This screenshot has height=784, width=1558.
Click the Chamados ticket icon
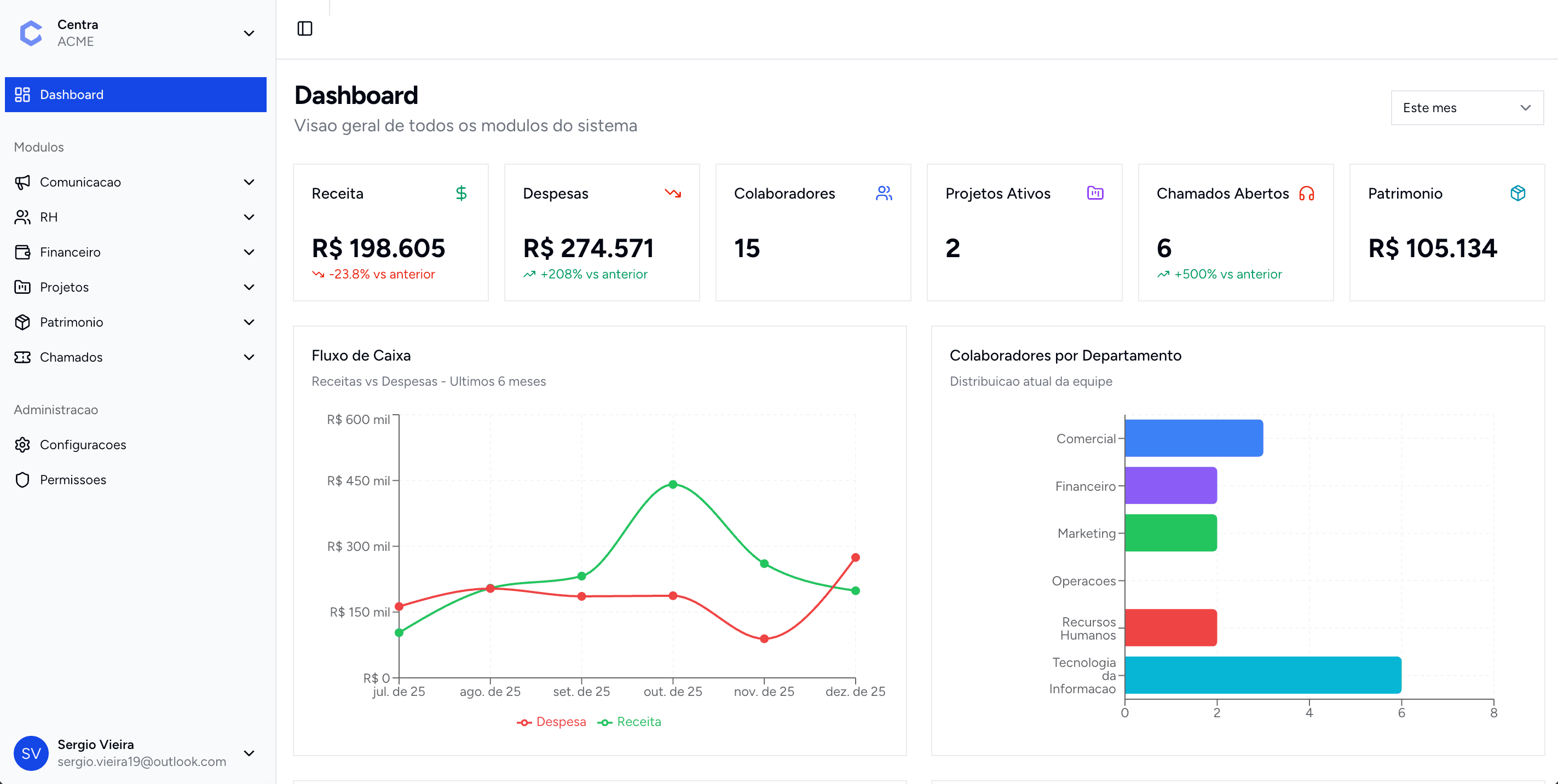click(x=22, y=357)
